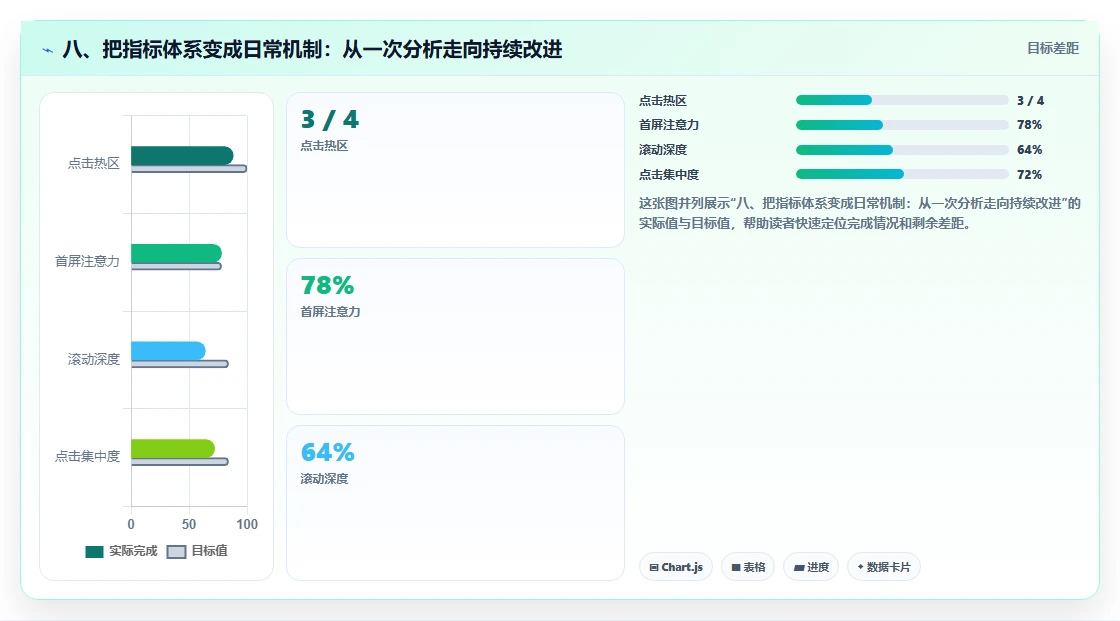Click the 滚动深度 label in progress list
Screen dimensions: 1120x621
[x=663, y=150]
